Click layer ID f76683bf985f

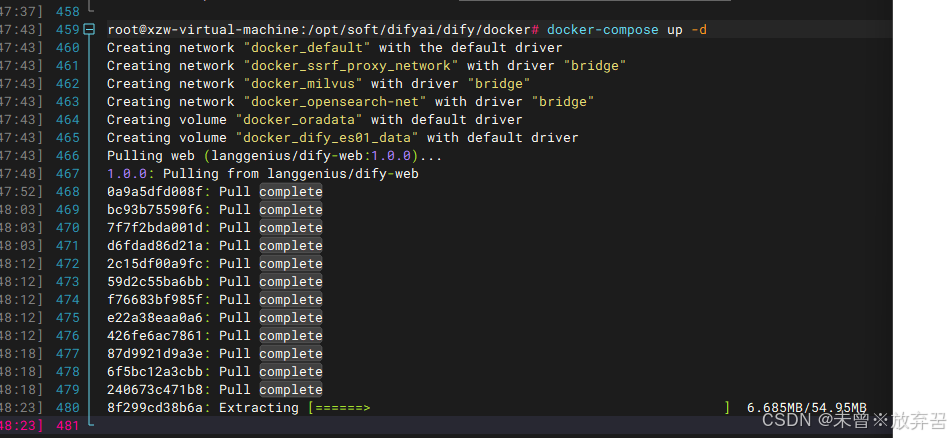[155, 300]
